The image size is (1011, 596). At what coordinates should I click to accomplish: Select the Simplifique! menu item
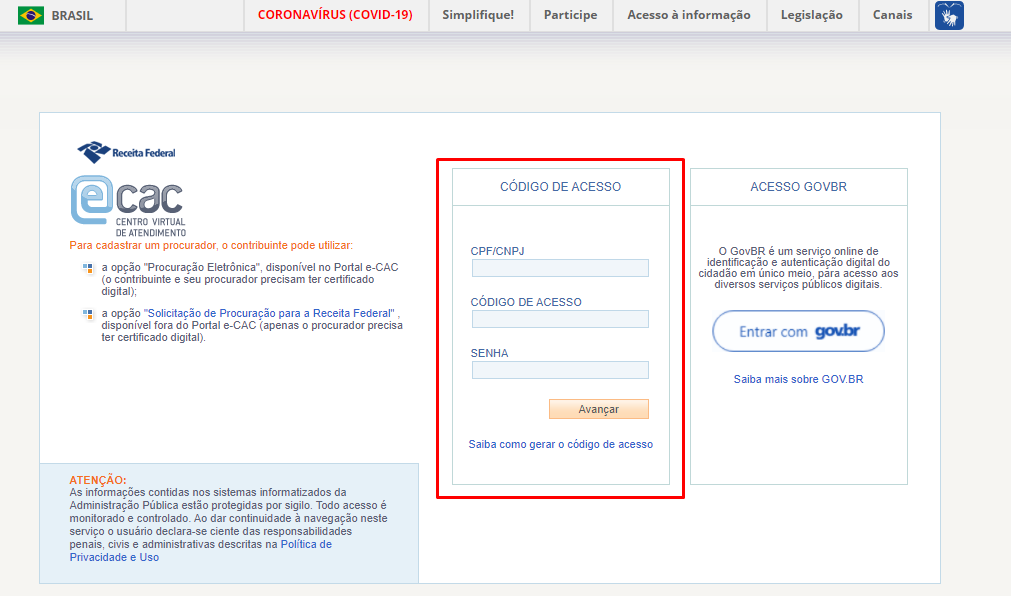click(478, 15)
